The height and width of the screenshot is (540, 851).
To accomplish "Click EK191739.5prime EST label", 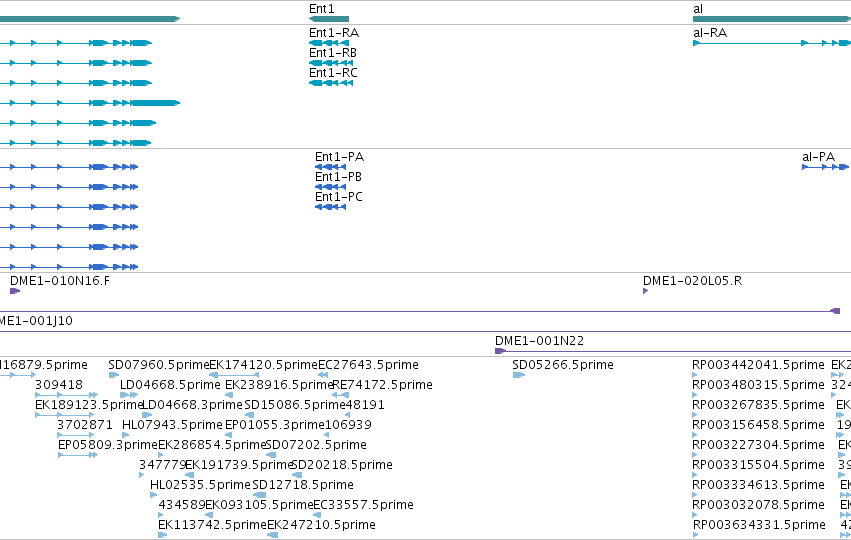I will [239, 465].
